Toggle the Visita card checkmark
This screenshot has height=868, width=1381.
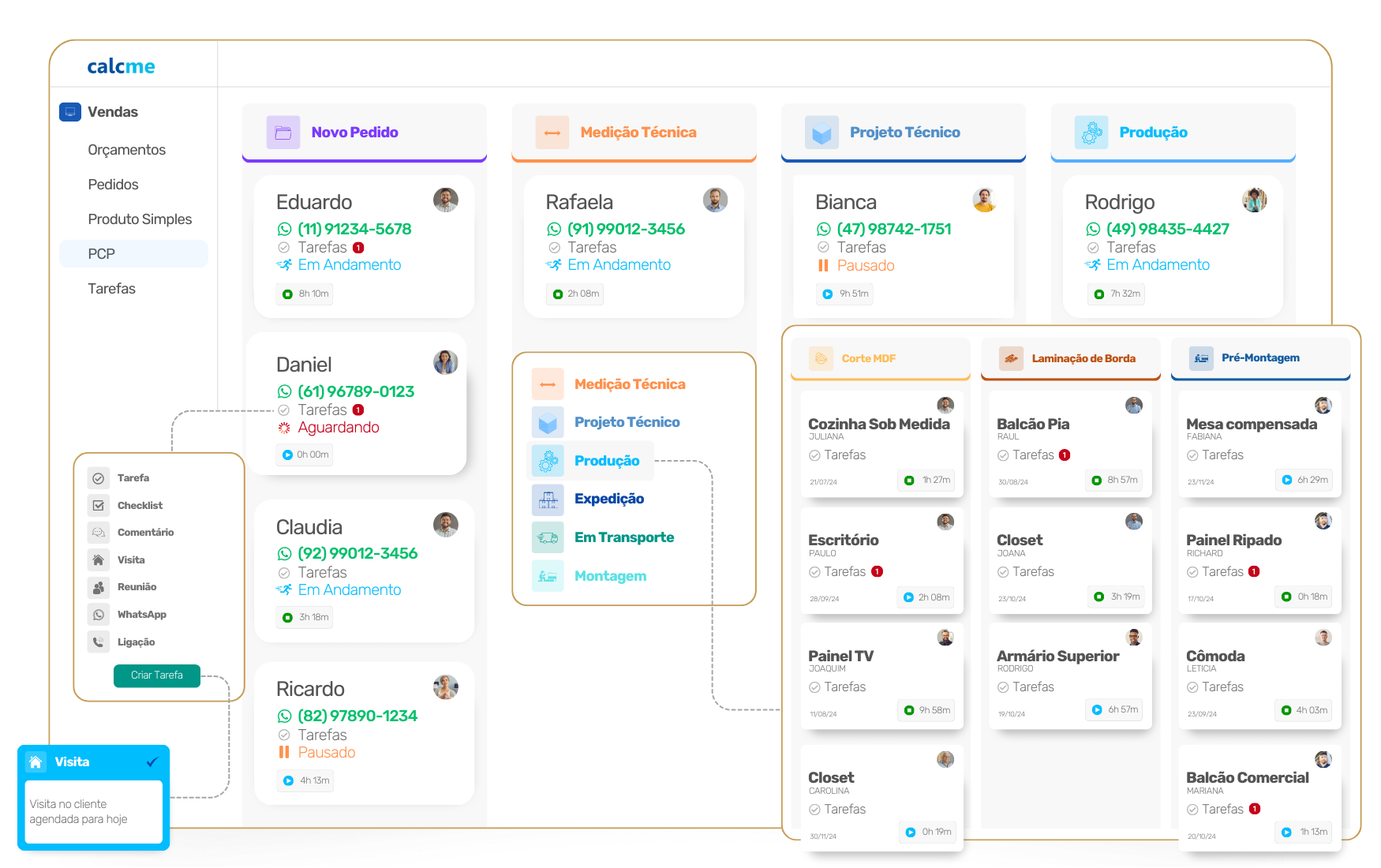click(152, 762)
